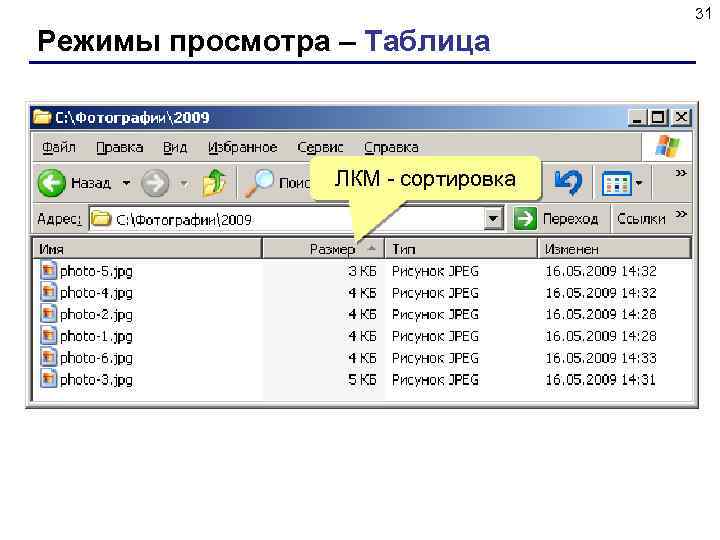
Task: Click the blue Undo arrow icon
Action: [568, 183]
